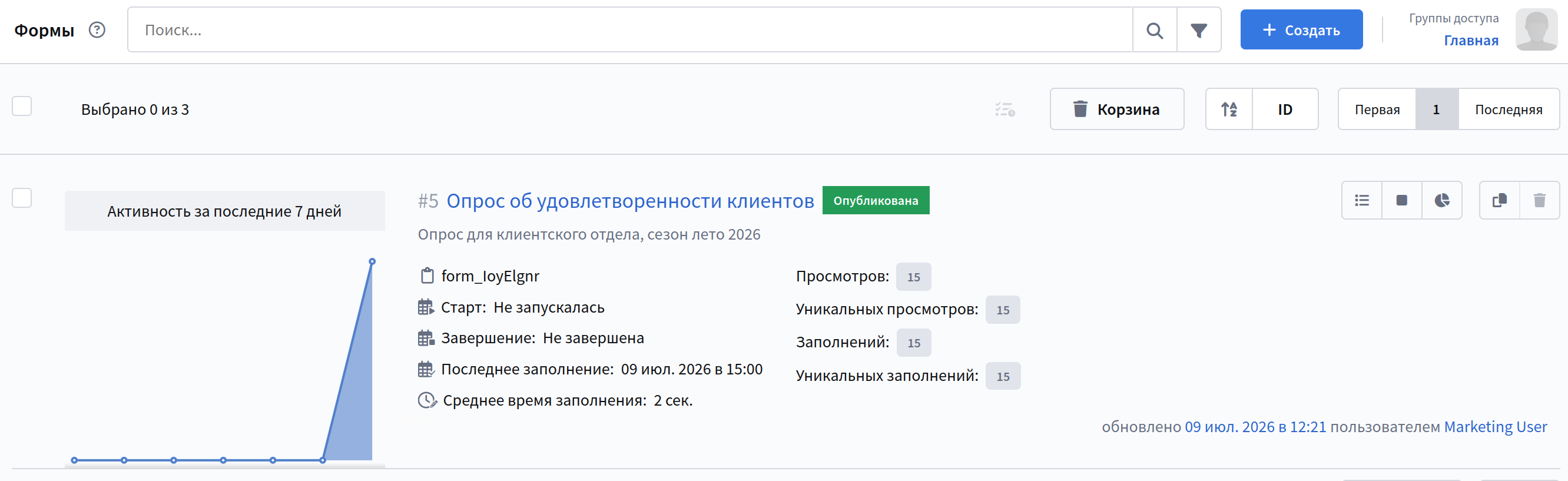Open the form's list view icon

click(x=1362, y=200)
